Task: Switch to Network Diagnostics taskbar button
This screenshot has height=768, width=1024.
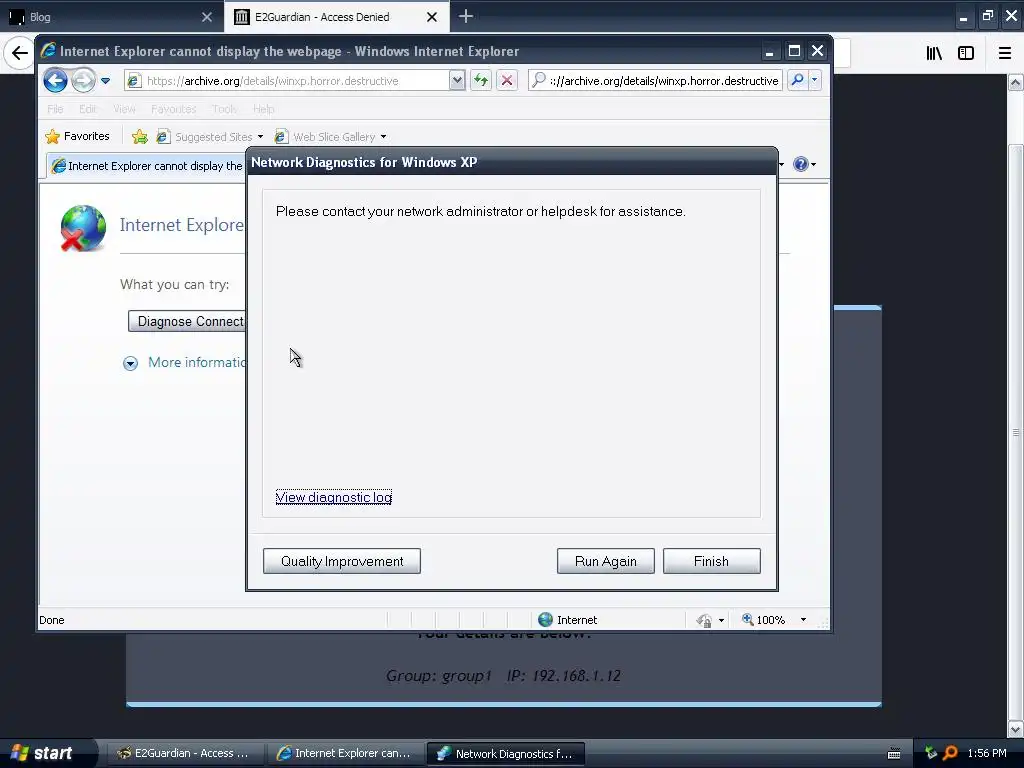Action: 505,753
